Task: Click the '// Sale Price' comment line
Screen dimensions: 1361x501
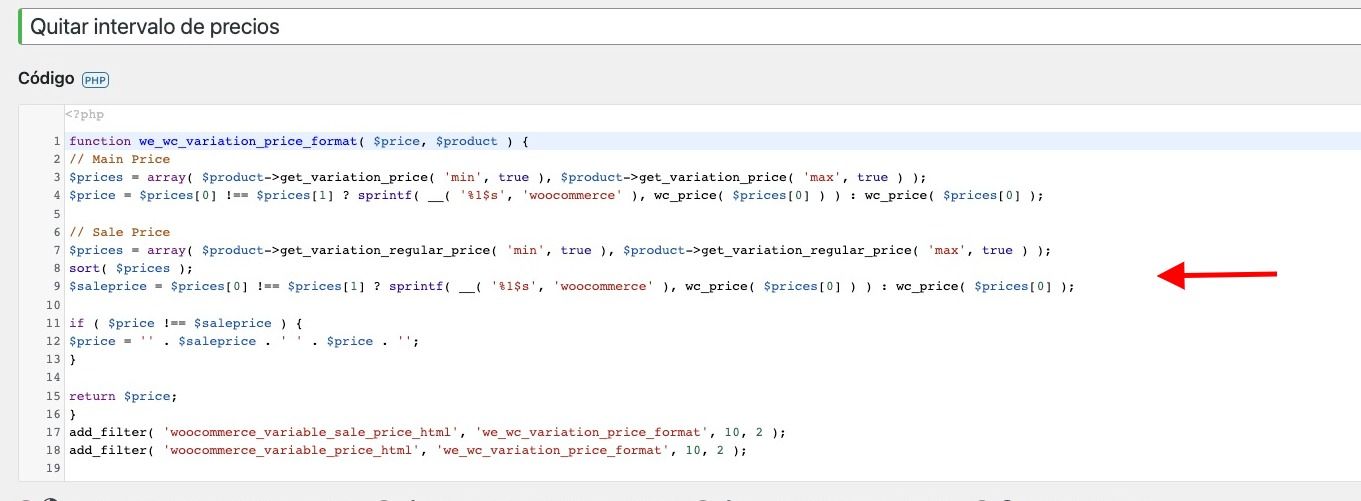Action: [x=120, y=232]
